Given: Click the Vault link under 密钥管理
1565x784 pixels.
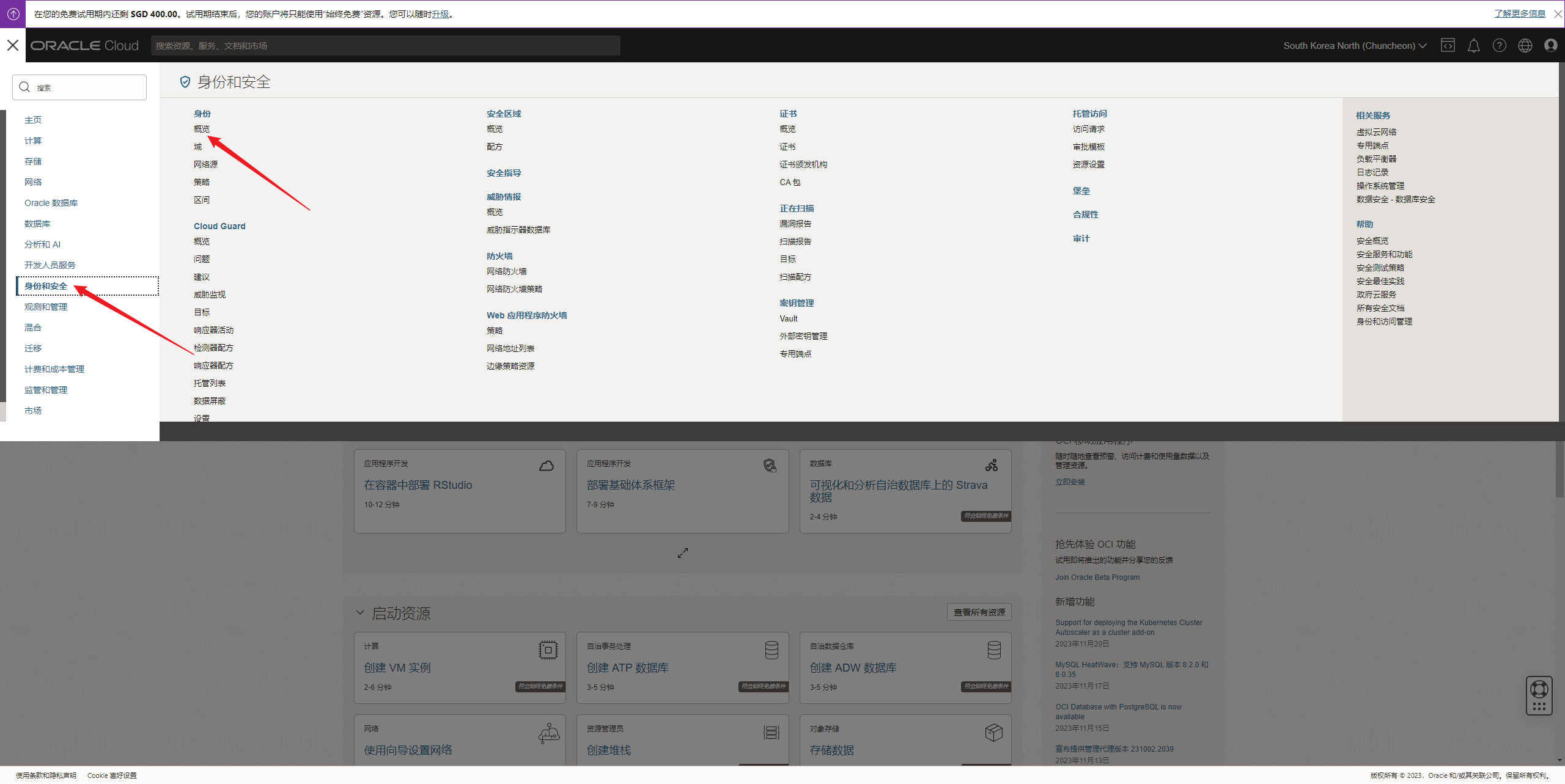Looking at the screenshot, I should [788, 318].
